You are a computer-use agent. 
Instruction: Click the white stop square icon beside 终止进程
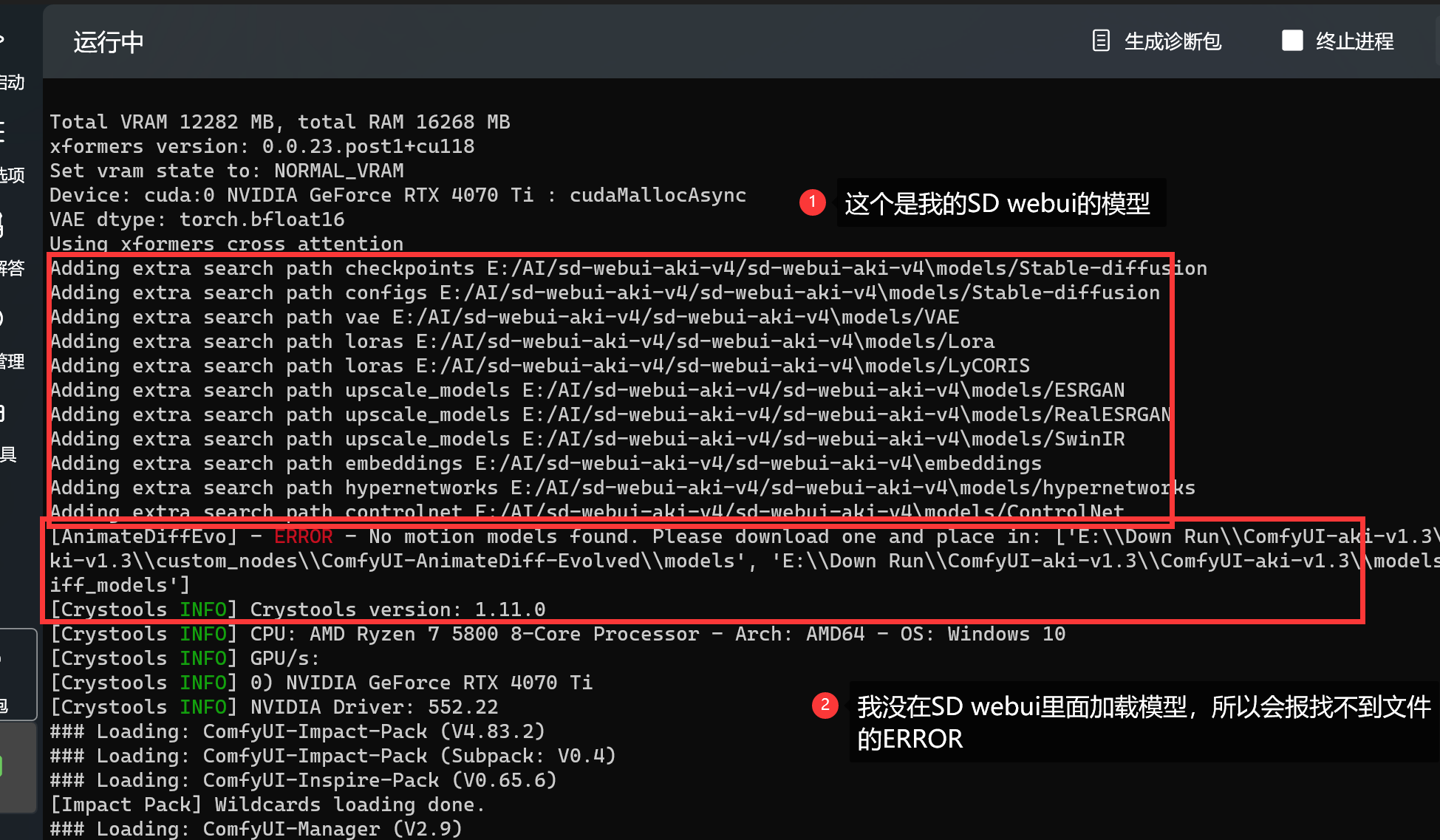point(1292,41)
